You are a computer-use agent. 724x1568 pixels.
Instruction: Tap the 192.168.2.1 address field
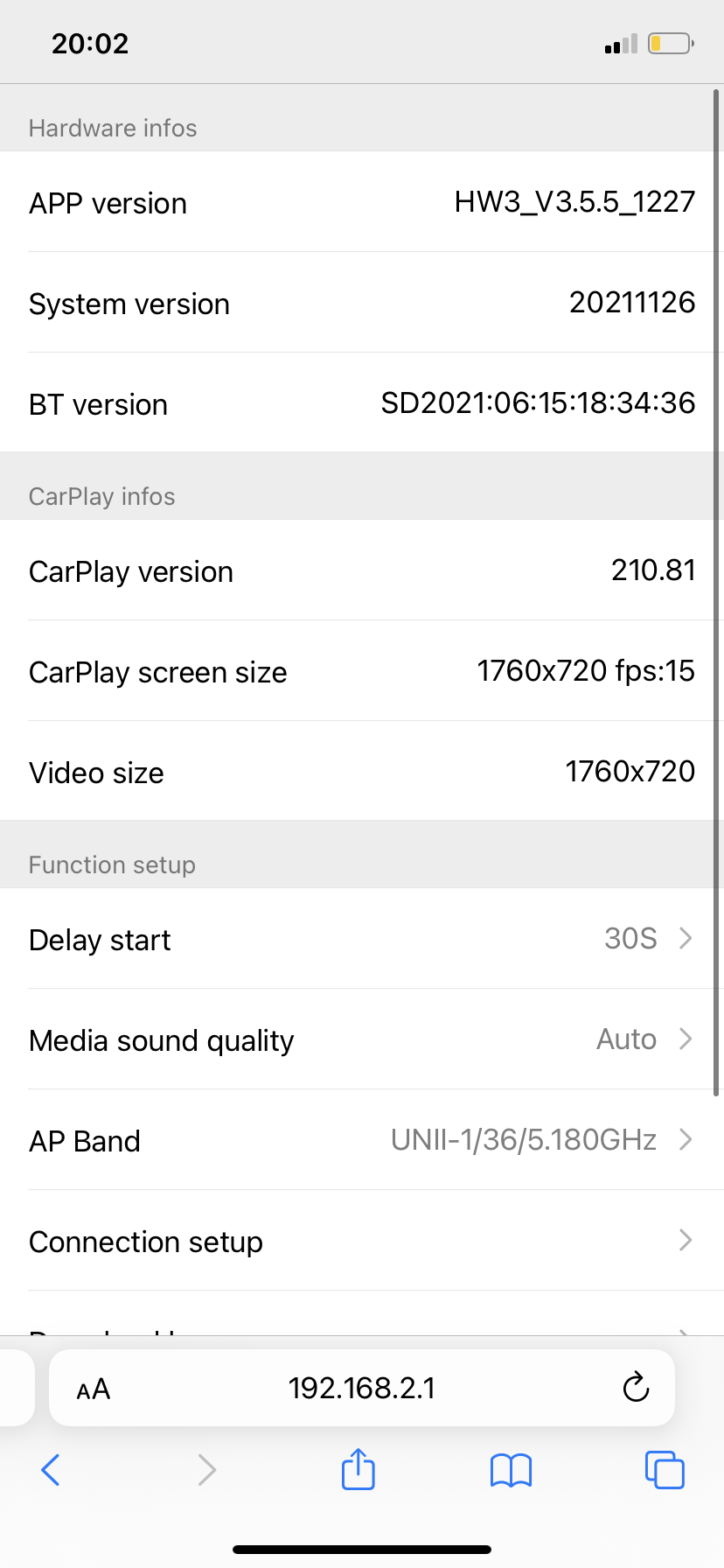pos(362,1388)
